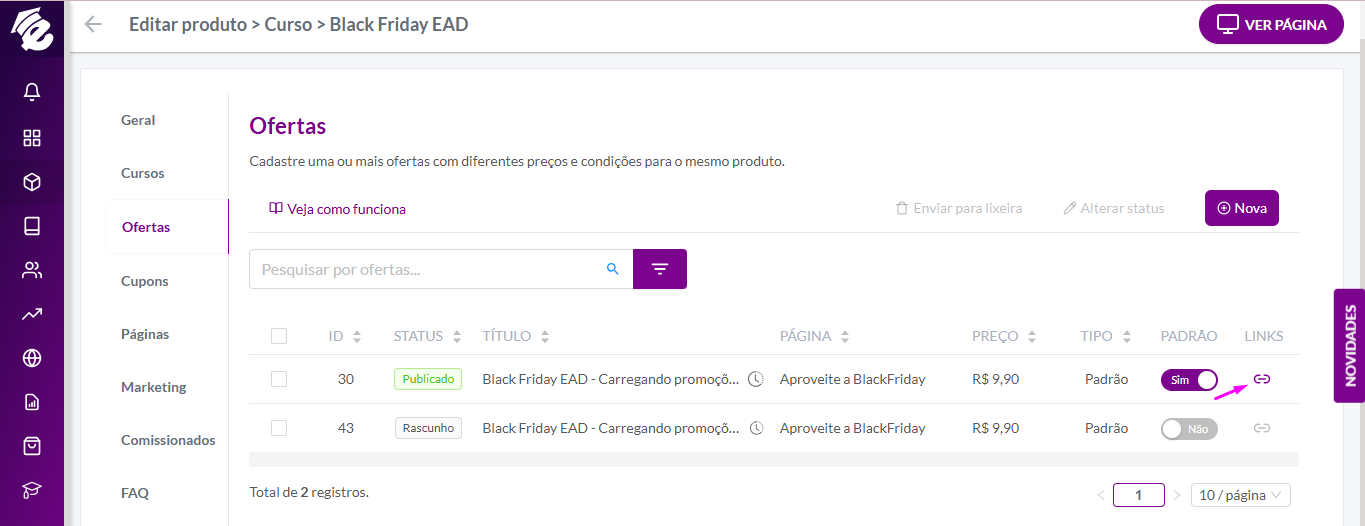Open users icon in sidebar

[32, 270]
